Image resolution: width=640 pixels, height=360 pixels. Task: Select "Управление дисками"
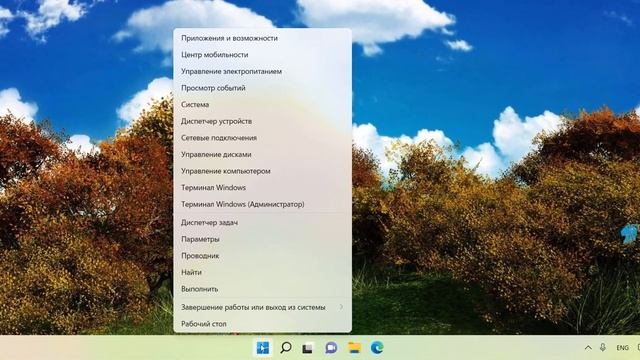click(262, 155)
